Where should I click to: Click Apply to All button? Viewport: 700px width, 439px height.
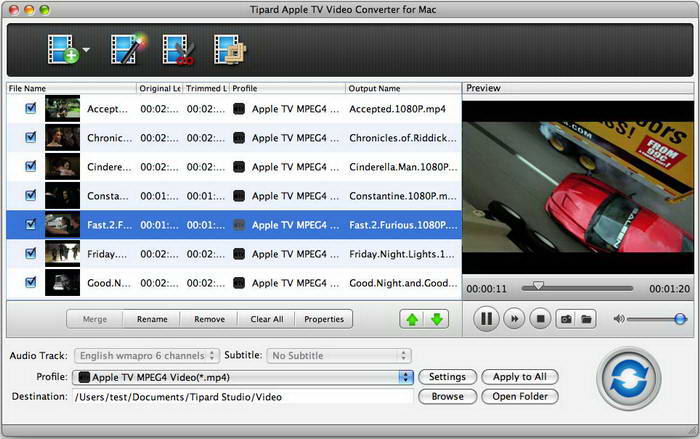(520, 377)
